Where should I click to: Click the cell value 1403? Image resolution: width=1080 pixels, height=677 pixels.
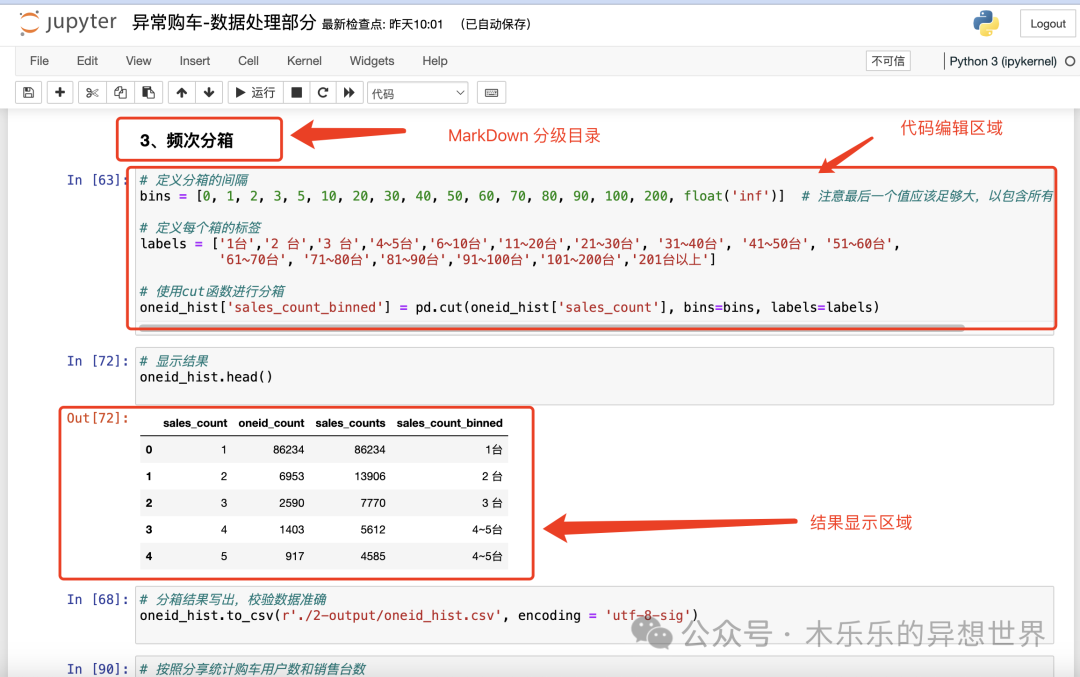coord(291,530)
